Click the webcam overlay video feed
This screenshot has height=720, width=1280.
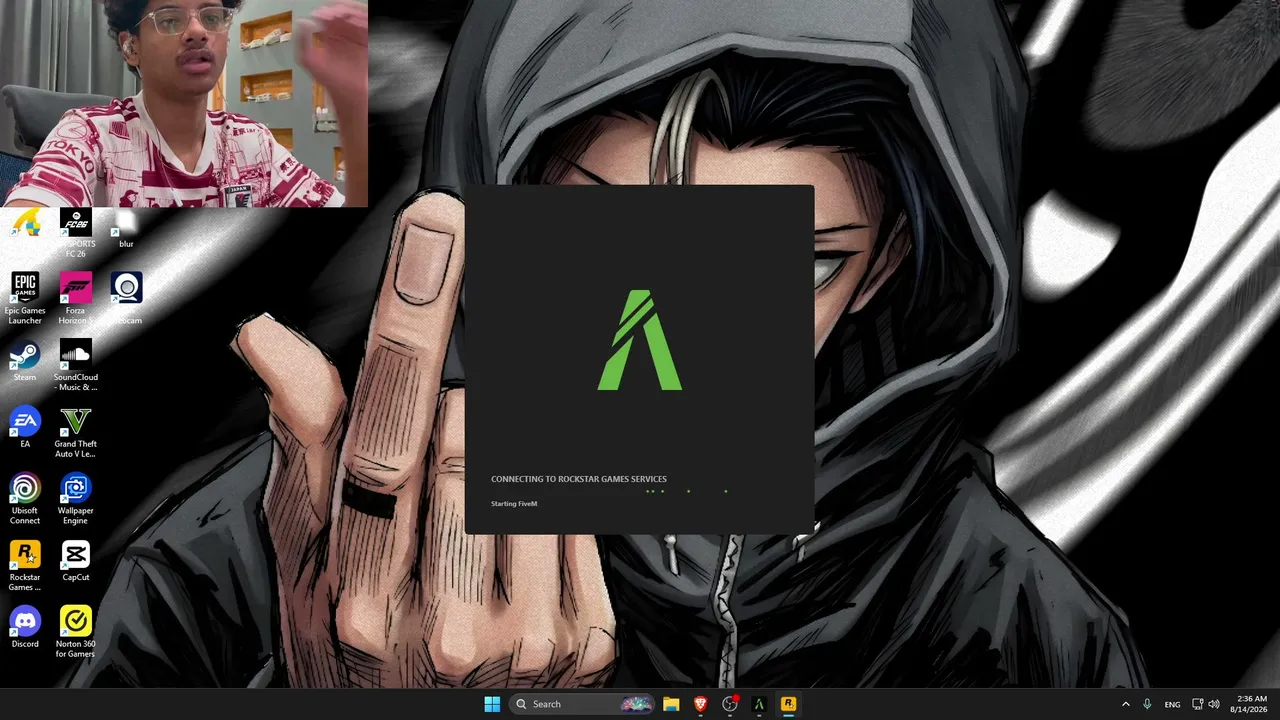[184, 103]
